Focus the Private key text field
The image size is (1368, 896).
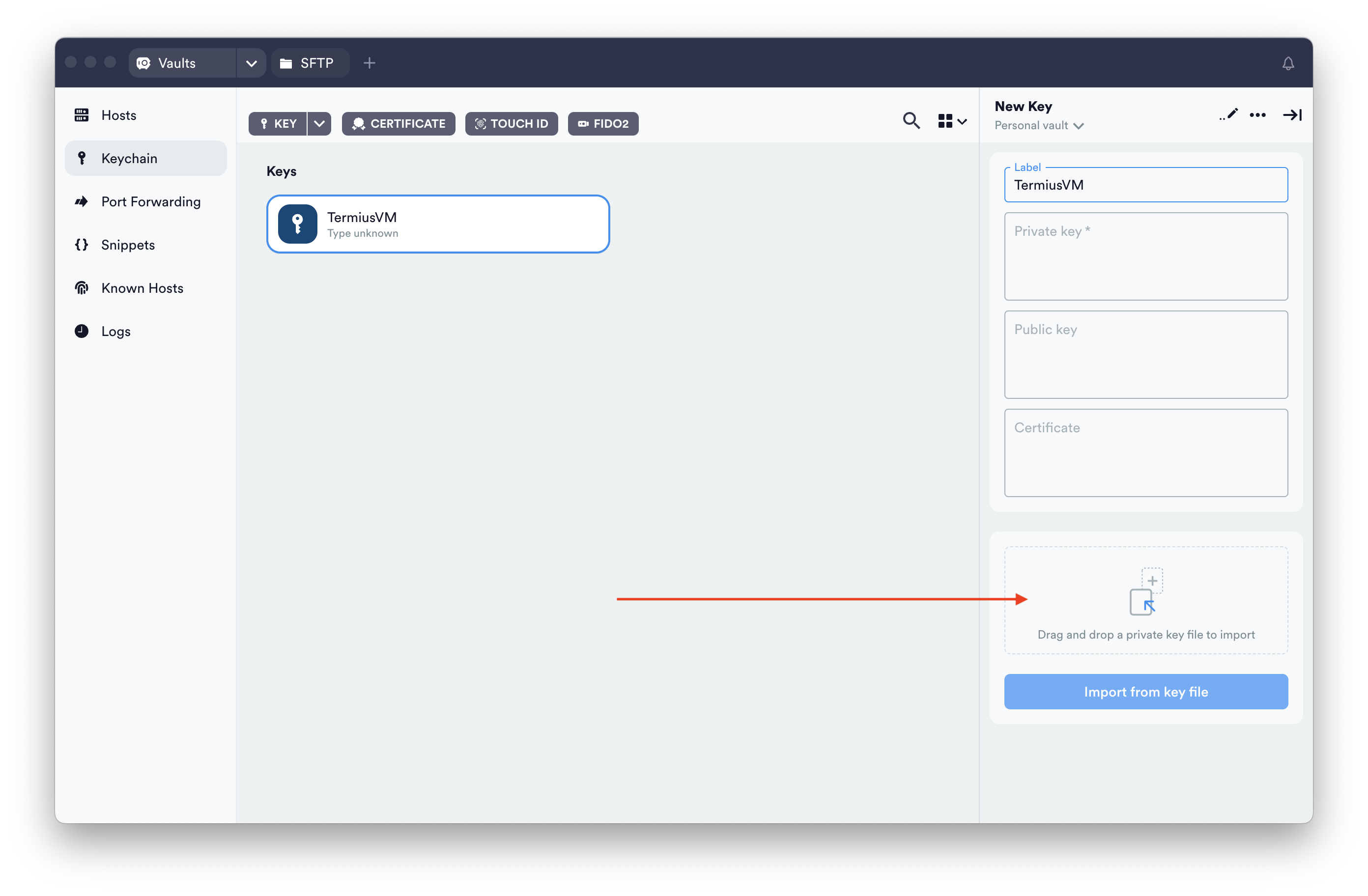tap(1145, 257)
